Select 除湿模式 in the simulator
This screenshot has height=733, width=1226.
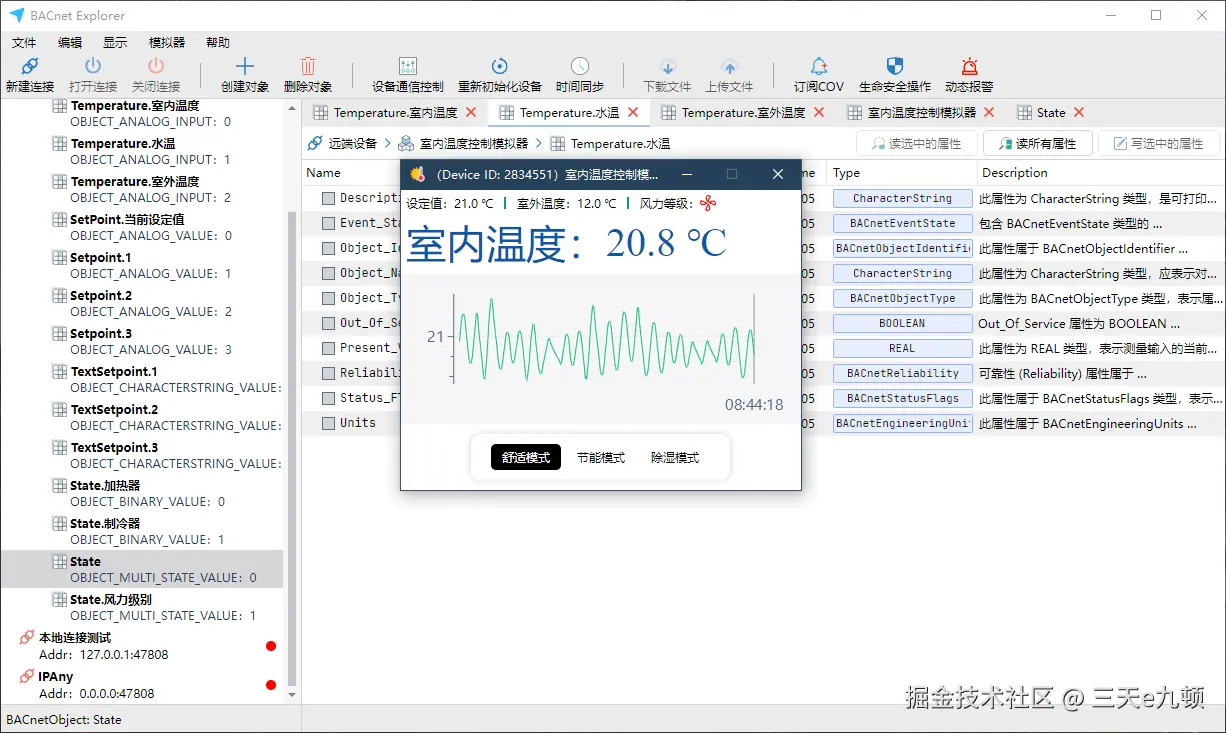click(675, 457)
